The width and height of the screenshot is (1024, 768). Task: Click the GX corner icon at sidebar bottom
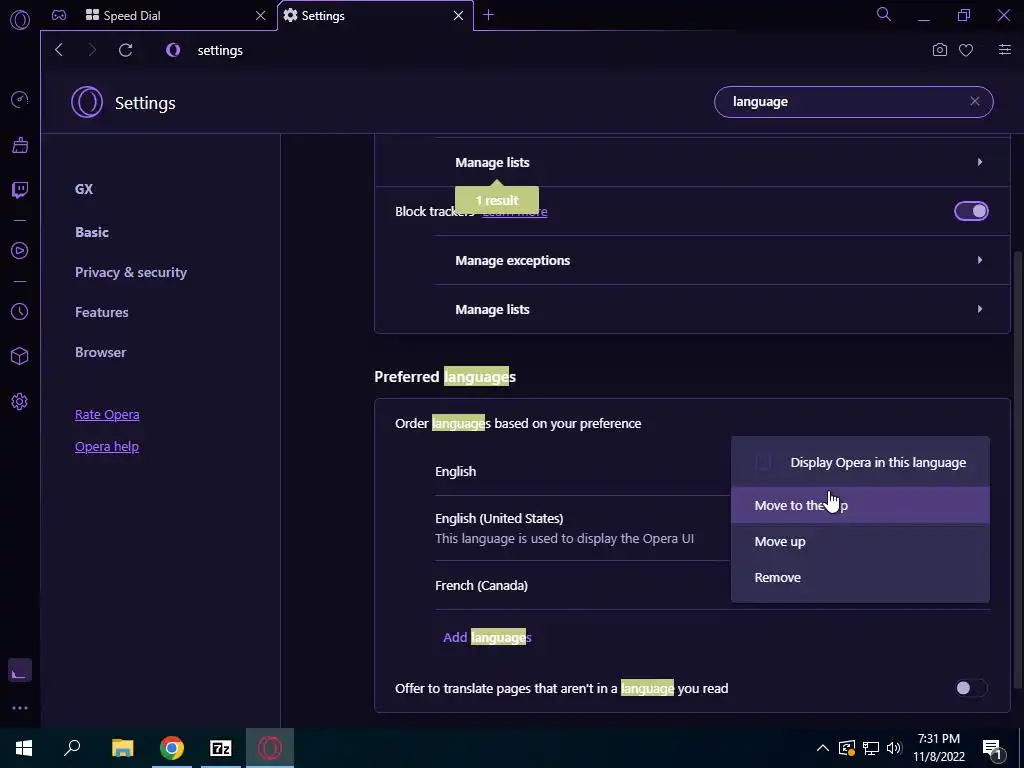pyautogui.click(x=20, y=671)
